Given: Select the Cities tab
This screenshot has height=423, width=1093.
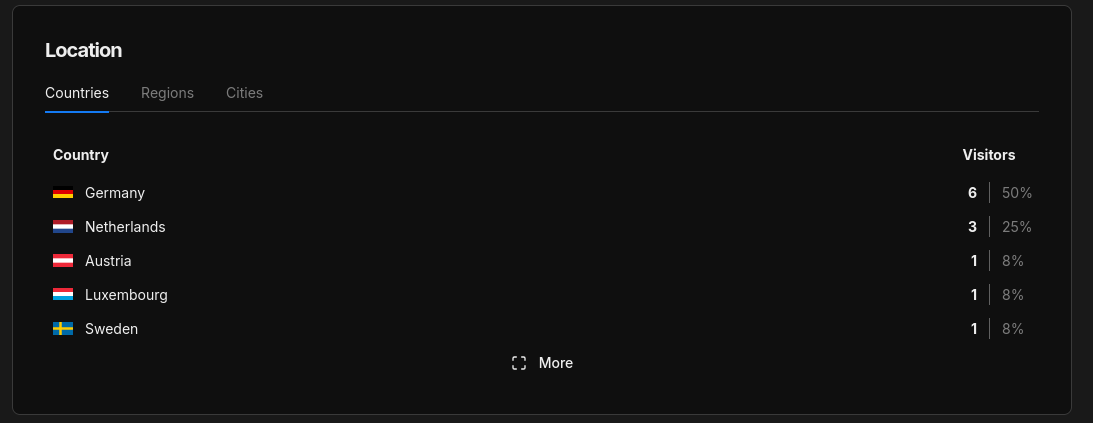Looking at the screenshot, I should [244, 93].
